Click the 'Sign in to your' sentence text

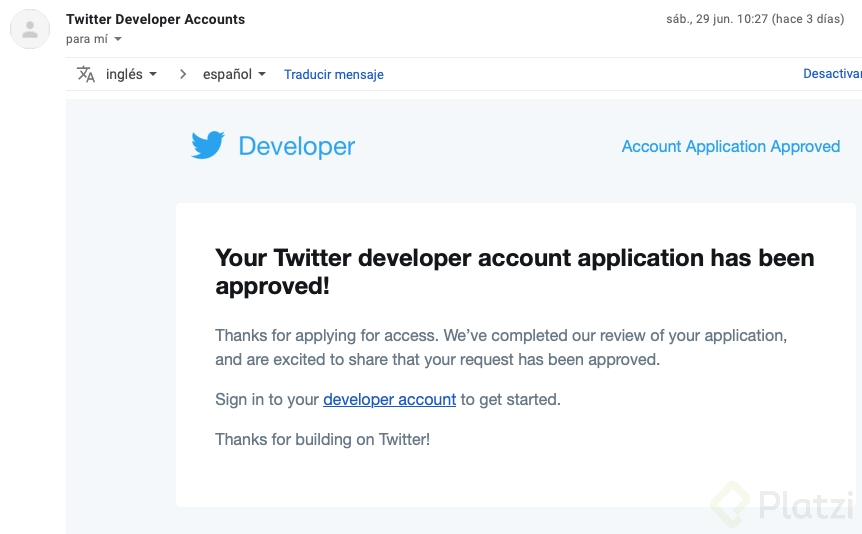267,399
